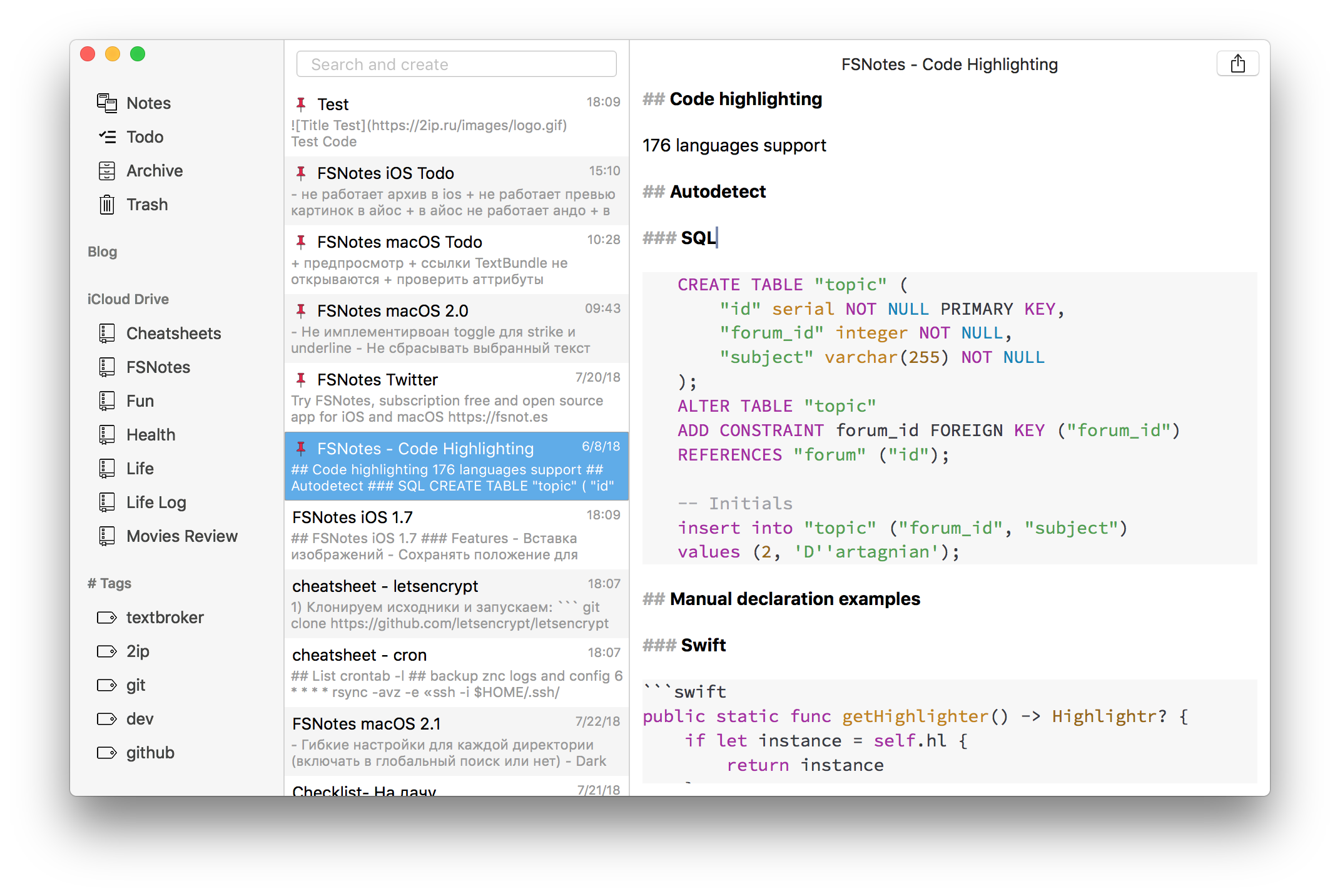Click the Archive box icon

click(107, 171)
